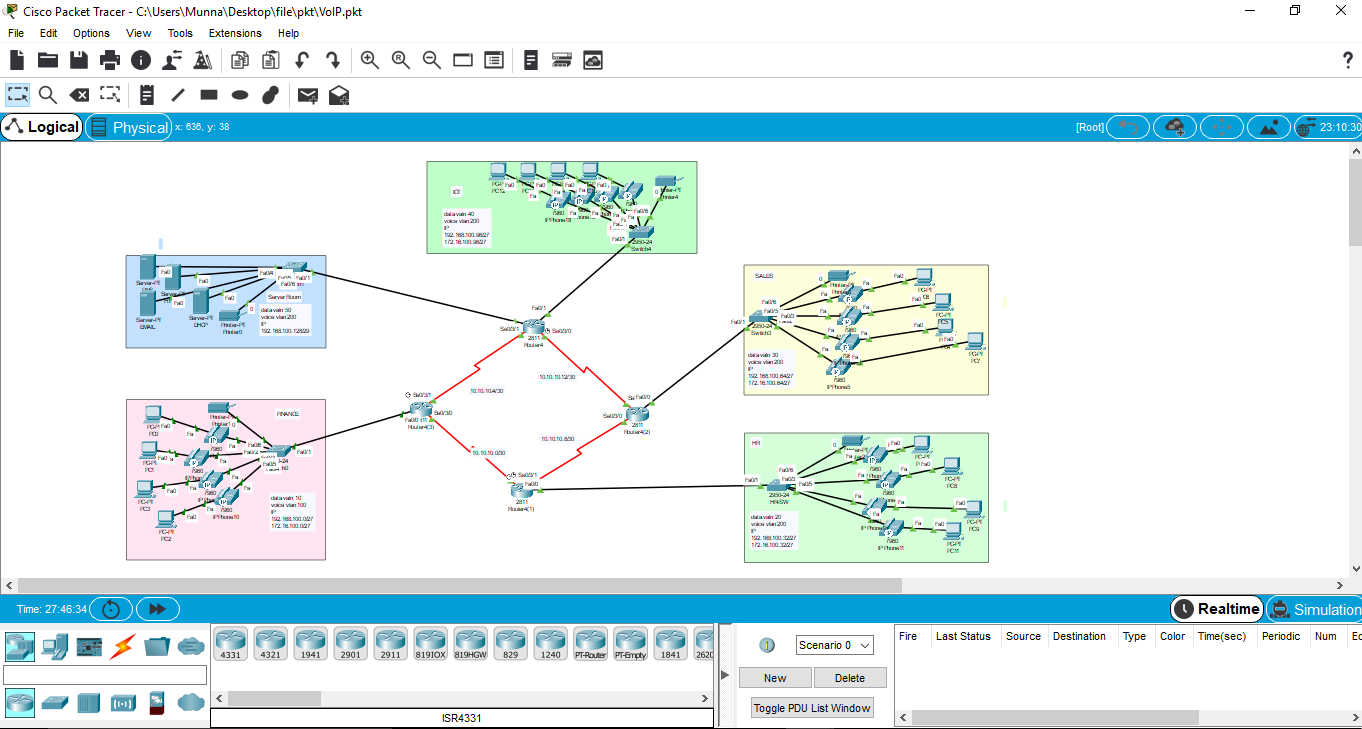The image size is (1362, 729).
Task: Click the device search input field
Action: pyautogui.click(x=105, y=675)
